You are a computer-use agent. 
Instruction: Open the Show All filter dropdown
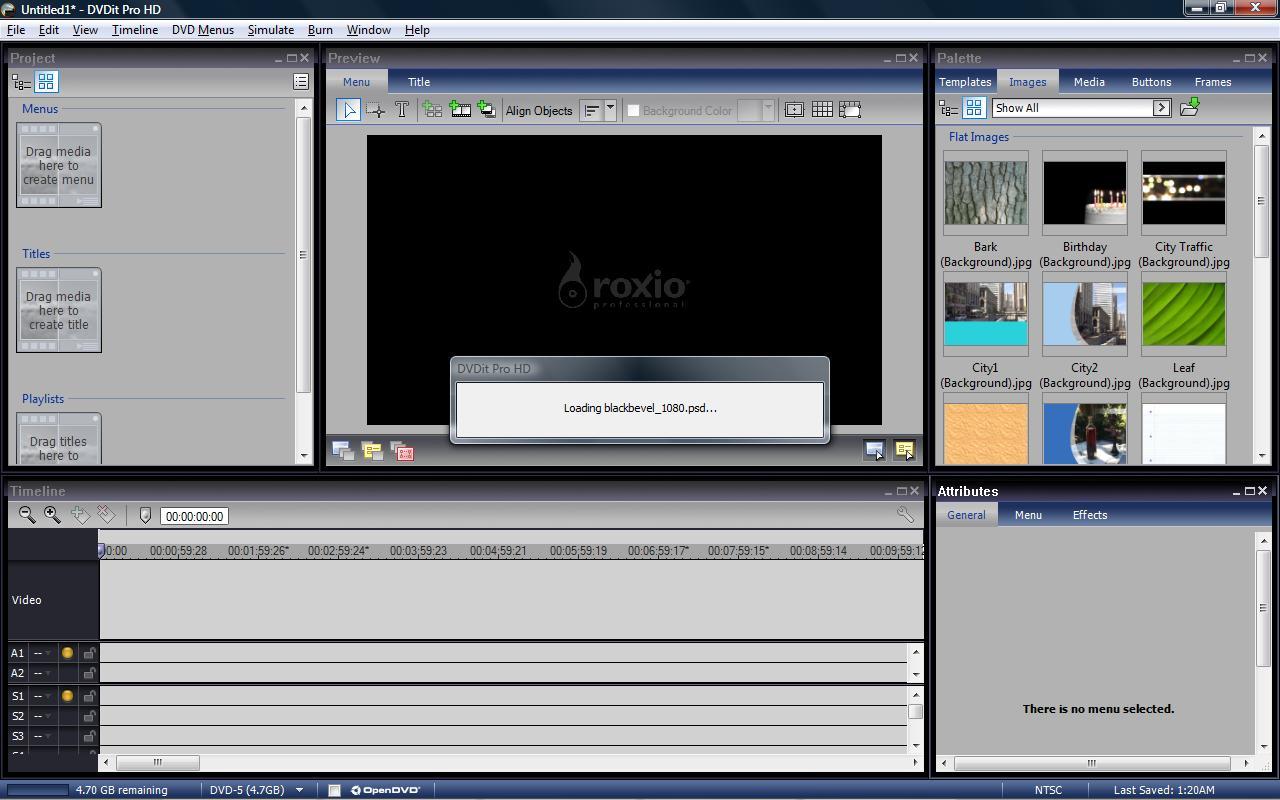point(1162,108)
